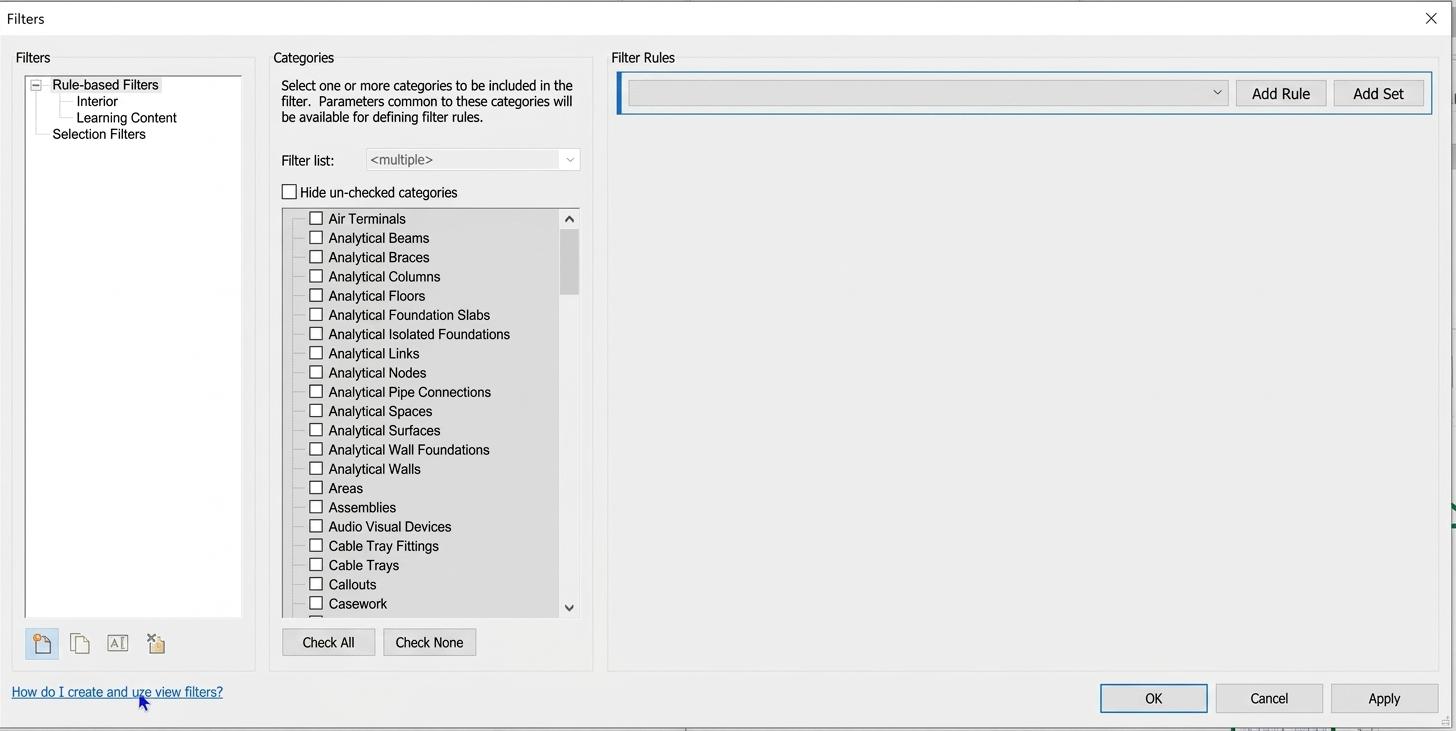This screenshot has height=731, width=1456.
Task: Click the Cable Tray Fittings label
Action: point(384,546)
